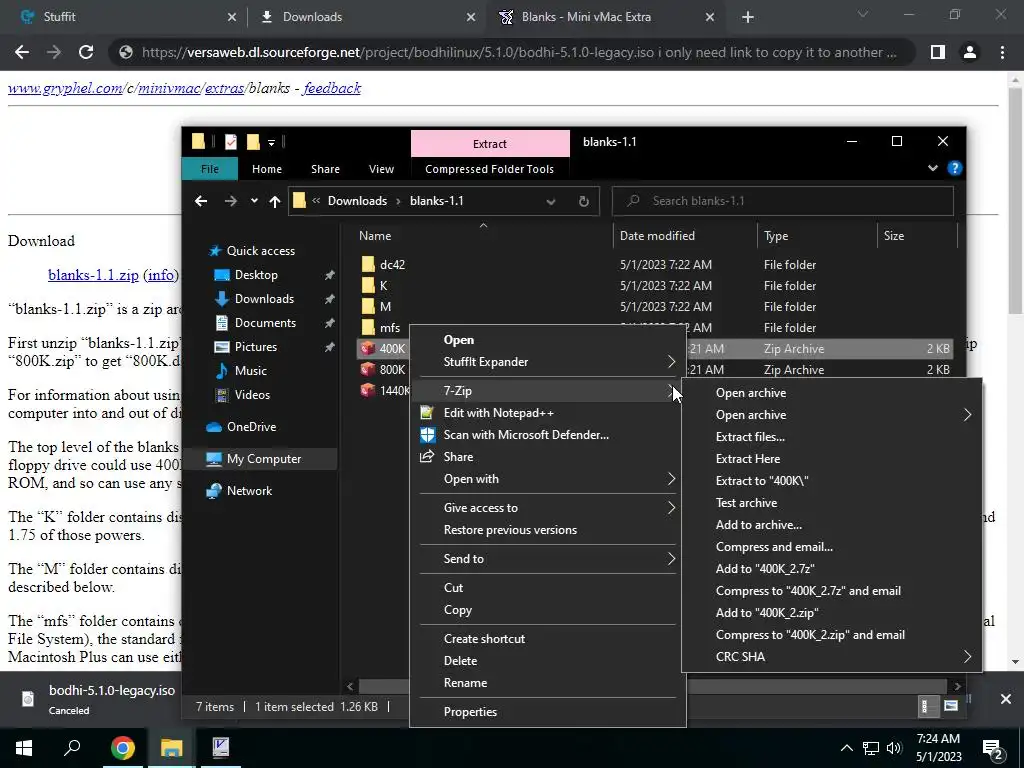Reload the Chrome page

[x=86, y=52]
